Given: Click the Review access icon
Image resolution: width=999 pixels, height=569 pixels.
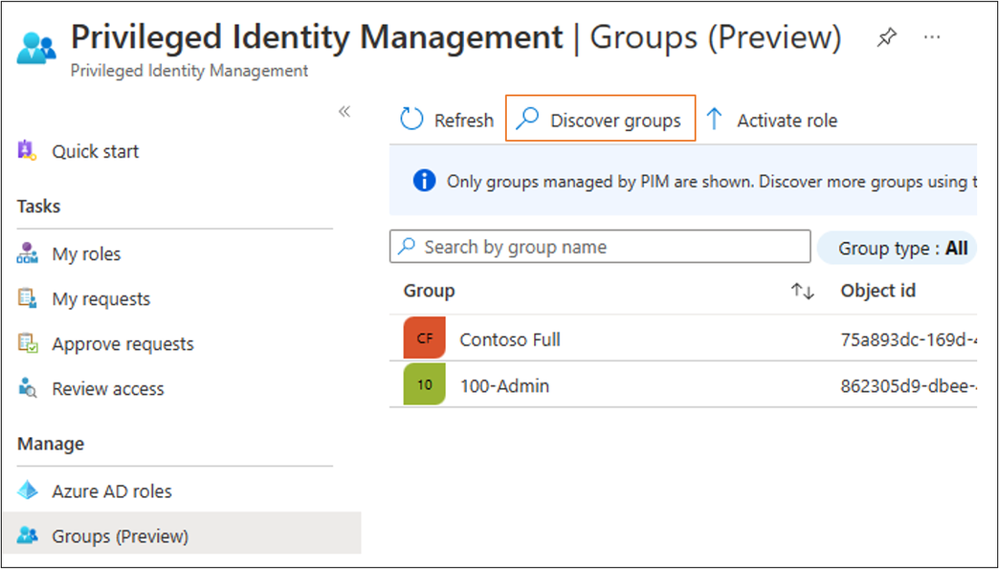Looking at the screenshot, I should pos(27,389).
